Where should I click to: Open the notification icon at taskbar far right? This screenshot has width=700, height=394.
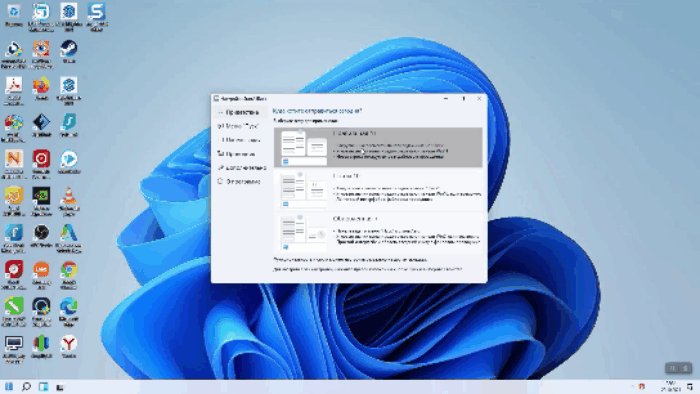coord(690,386)
